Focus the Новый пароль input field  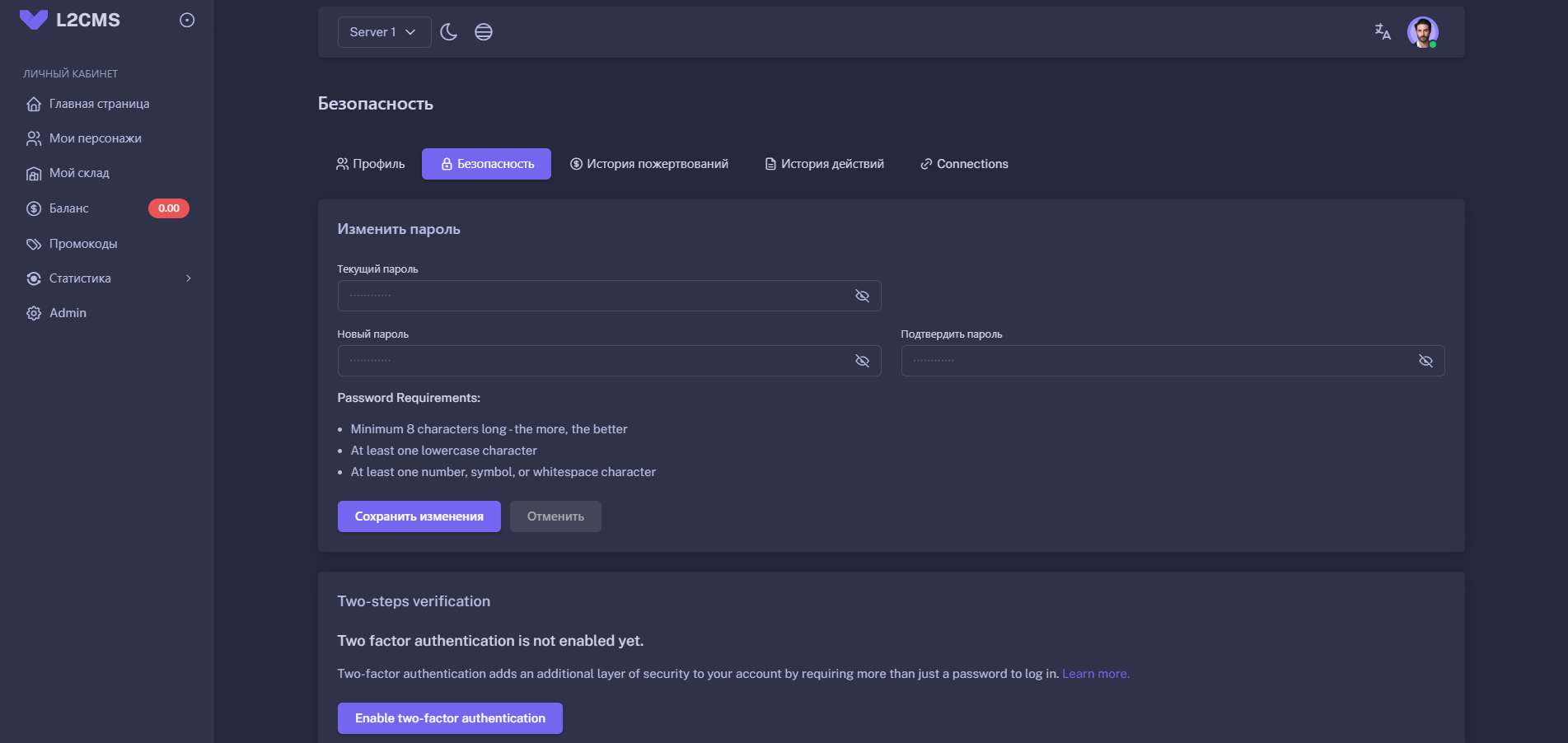tap(610, 361)
